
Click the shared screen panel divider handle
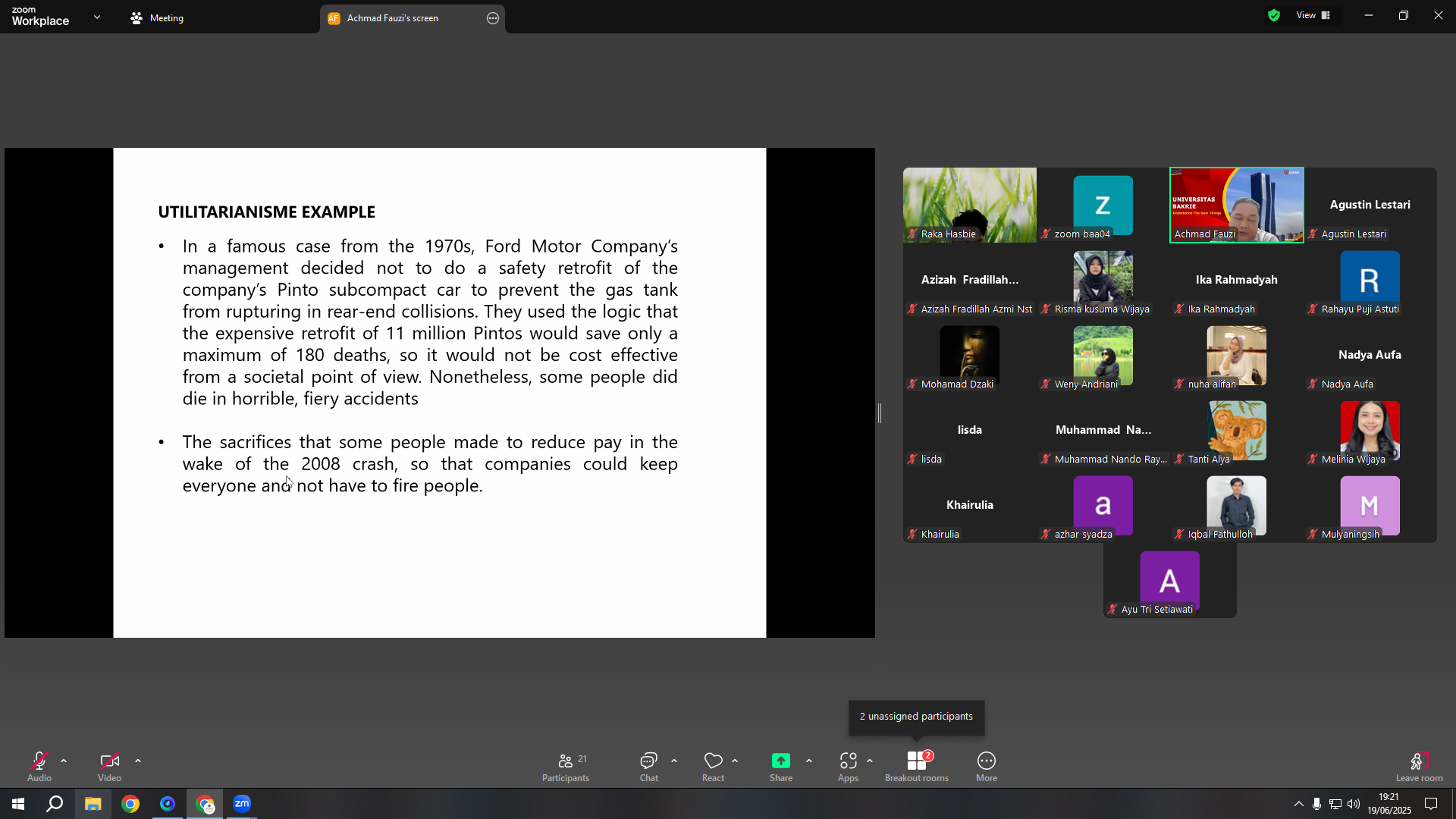tap(880, 413)
